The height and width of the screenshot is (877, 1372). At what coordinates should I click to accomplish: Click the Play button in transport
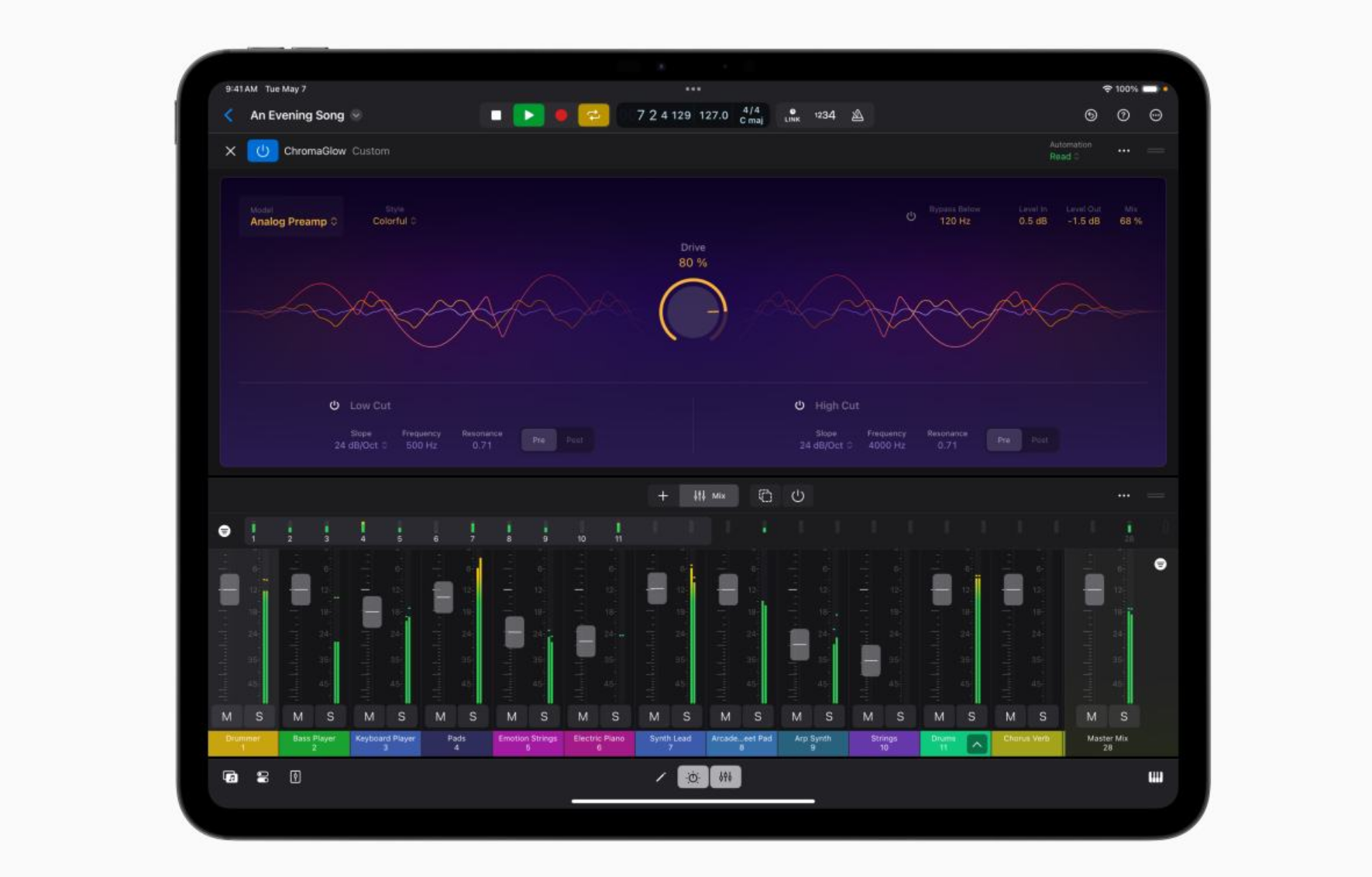528,115
